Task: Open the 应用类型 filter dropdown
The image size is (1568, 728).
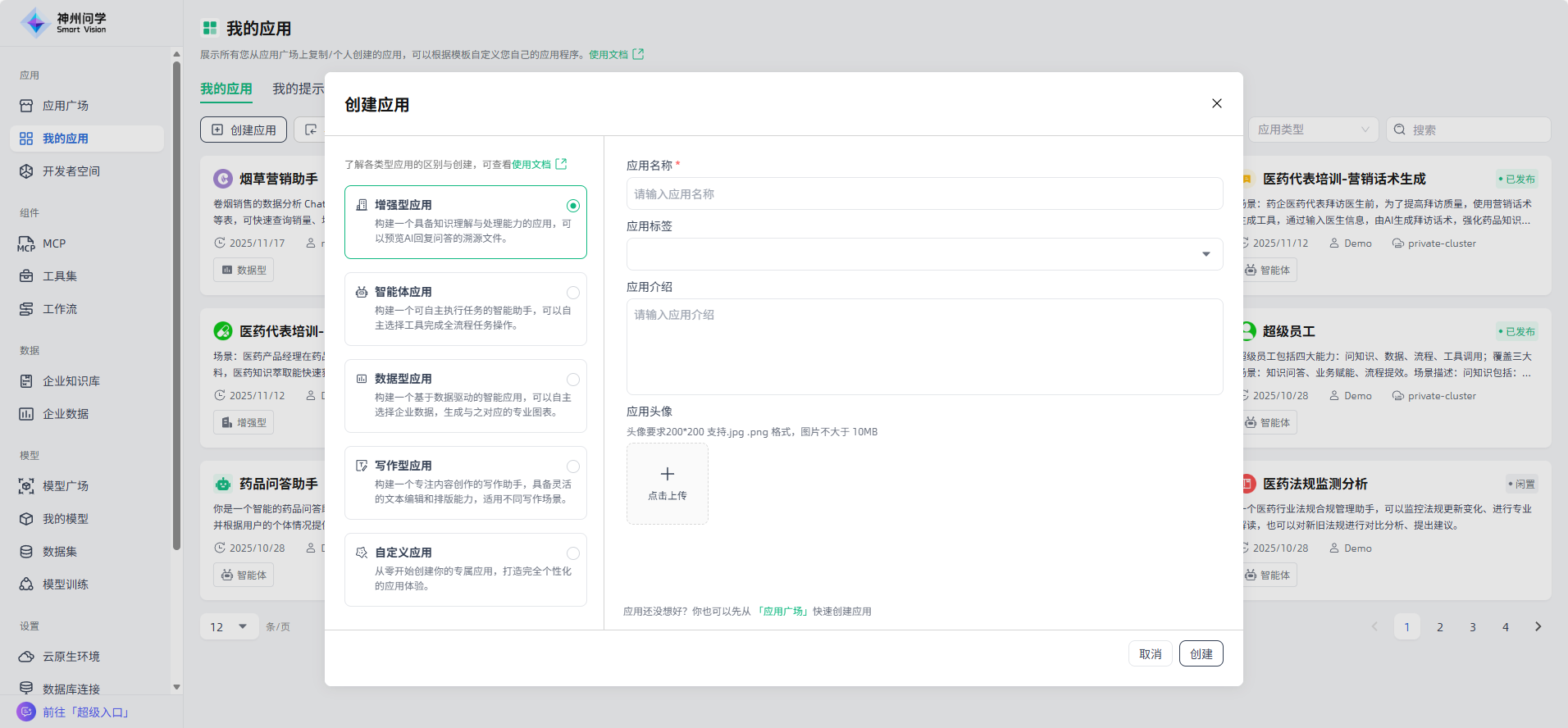Action: (x=1313, y=130)
